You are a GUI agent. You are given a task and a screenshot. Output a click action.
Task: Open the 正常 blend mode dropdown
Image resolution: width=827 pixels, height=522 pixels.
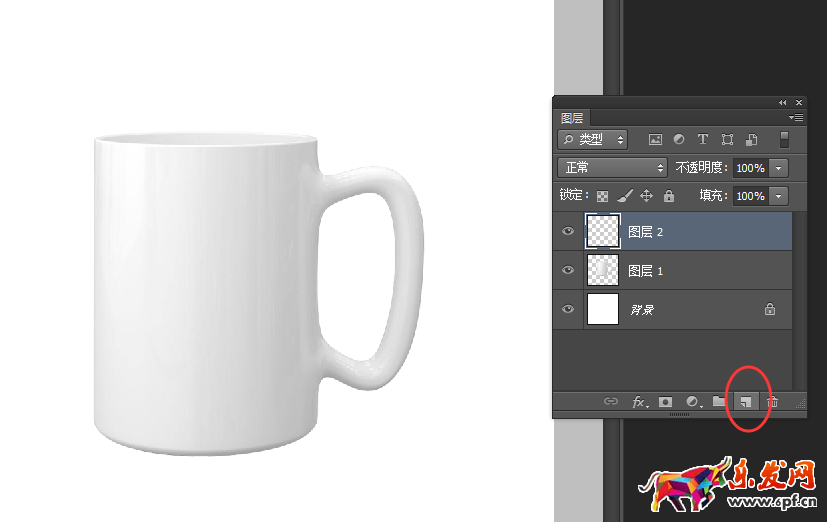[612, 168]
